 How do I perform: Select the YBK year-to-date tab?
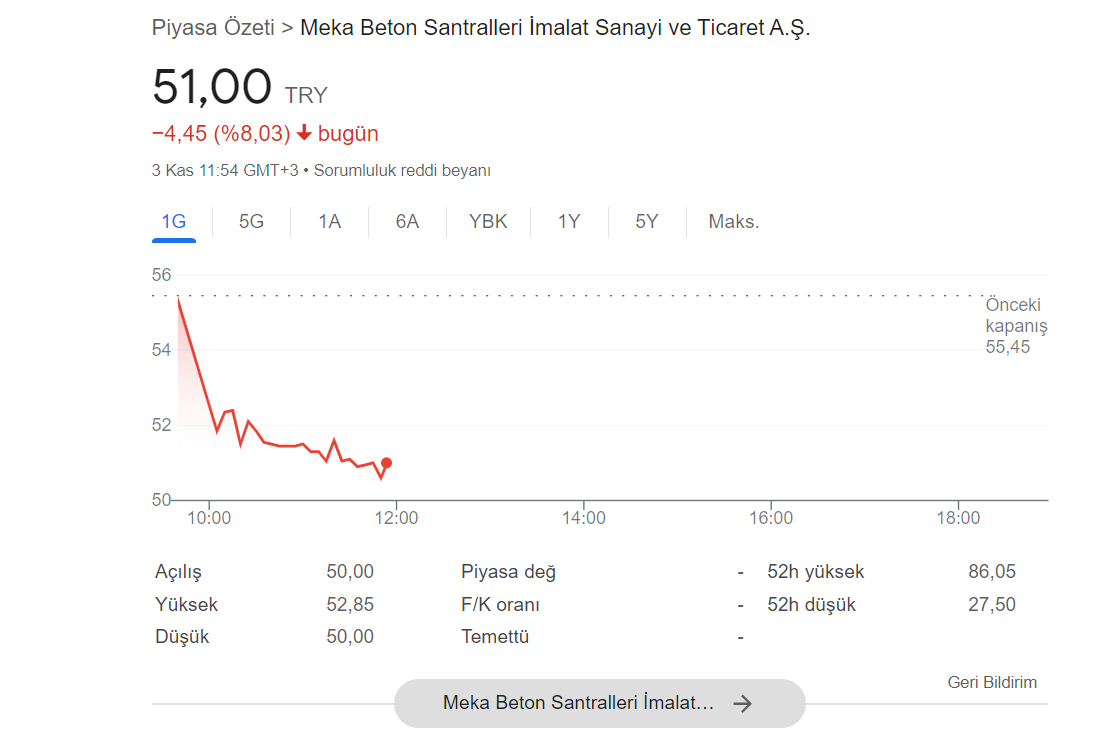click(x=488, y=222)
